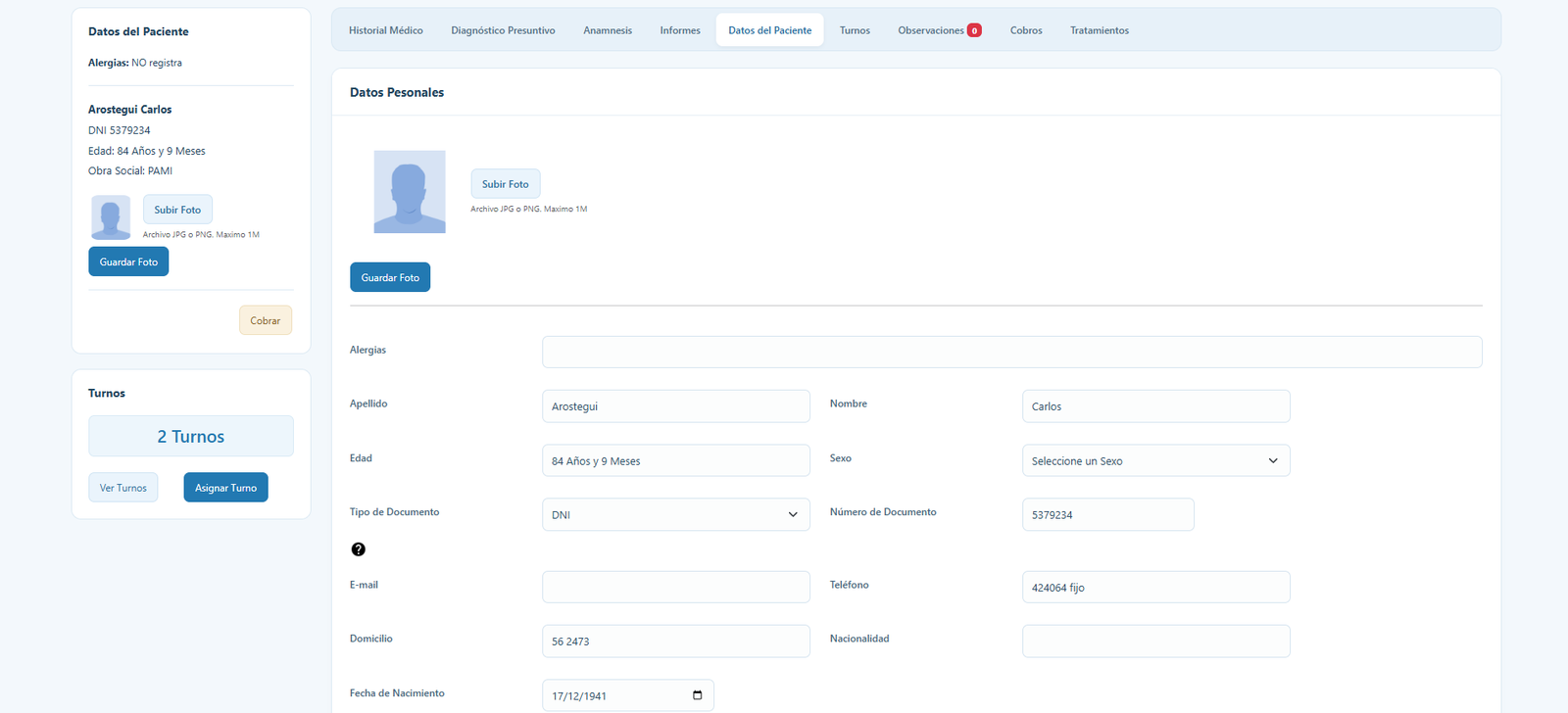Click Asignar Turno button

coord(225,488)
